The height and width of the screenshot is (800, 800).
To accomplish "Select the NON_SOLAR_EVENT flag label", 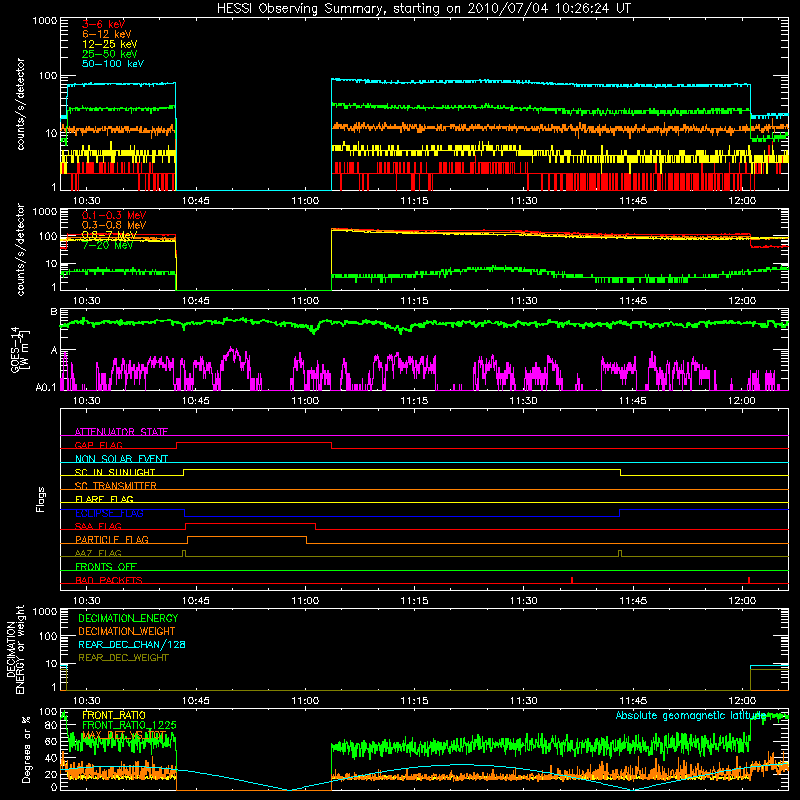I will pyautogui.click(x=121, y=459).
